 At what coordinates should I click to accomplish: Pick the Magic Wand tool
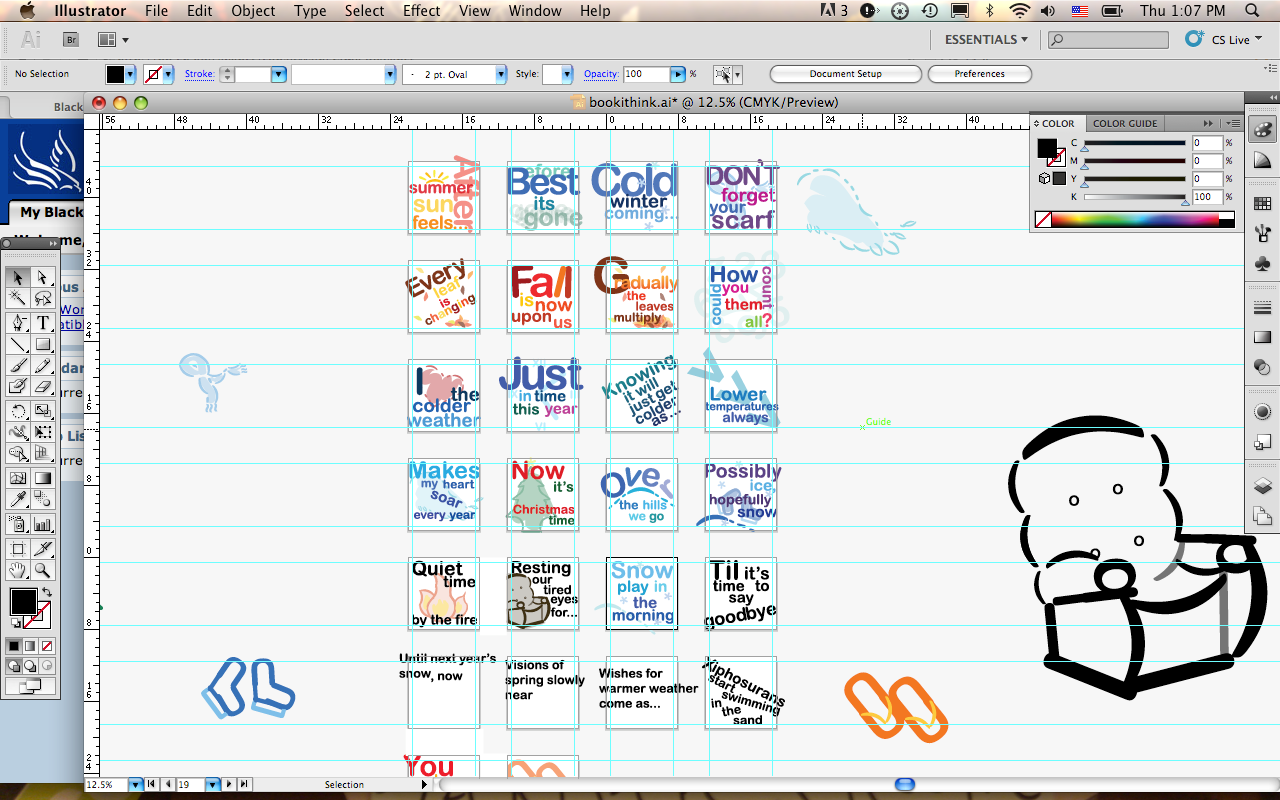click(x=17, y=298)
